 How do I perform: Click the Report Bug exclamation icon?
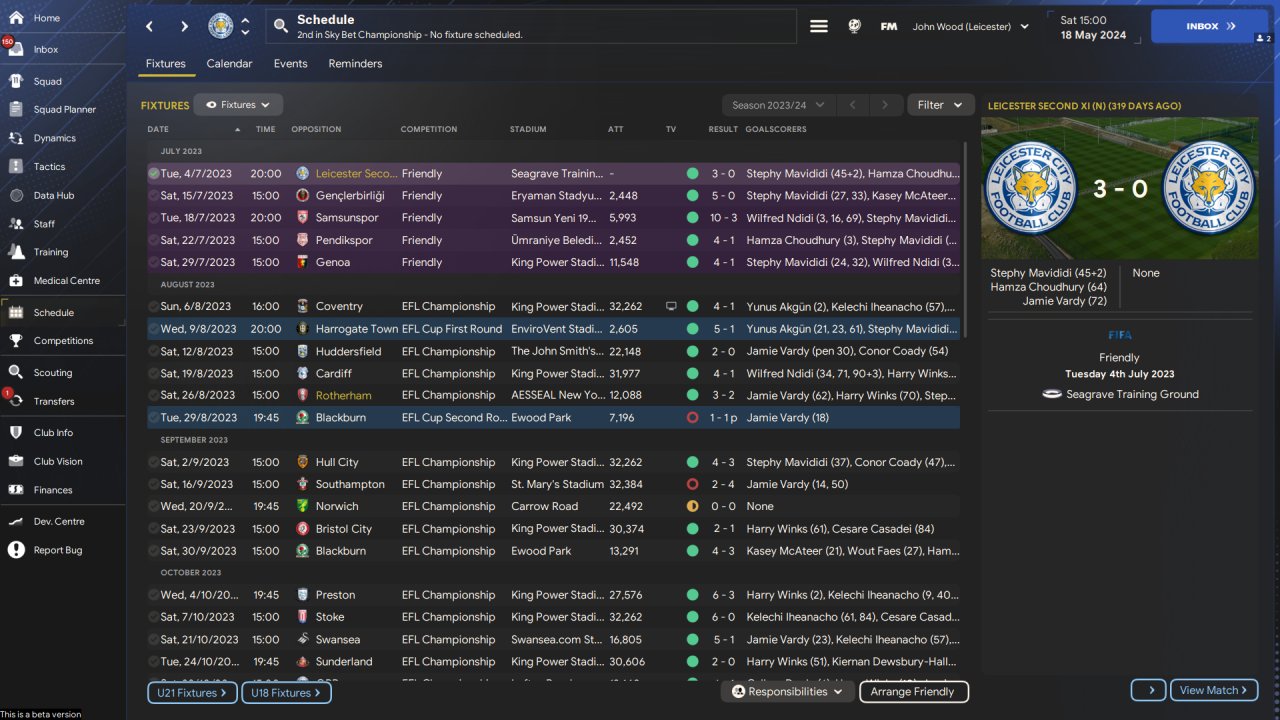tap(16, 550)
